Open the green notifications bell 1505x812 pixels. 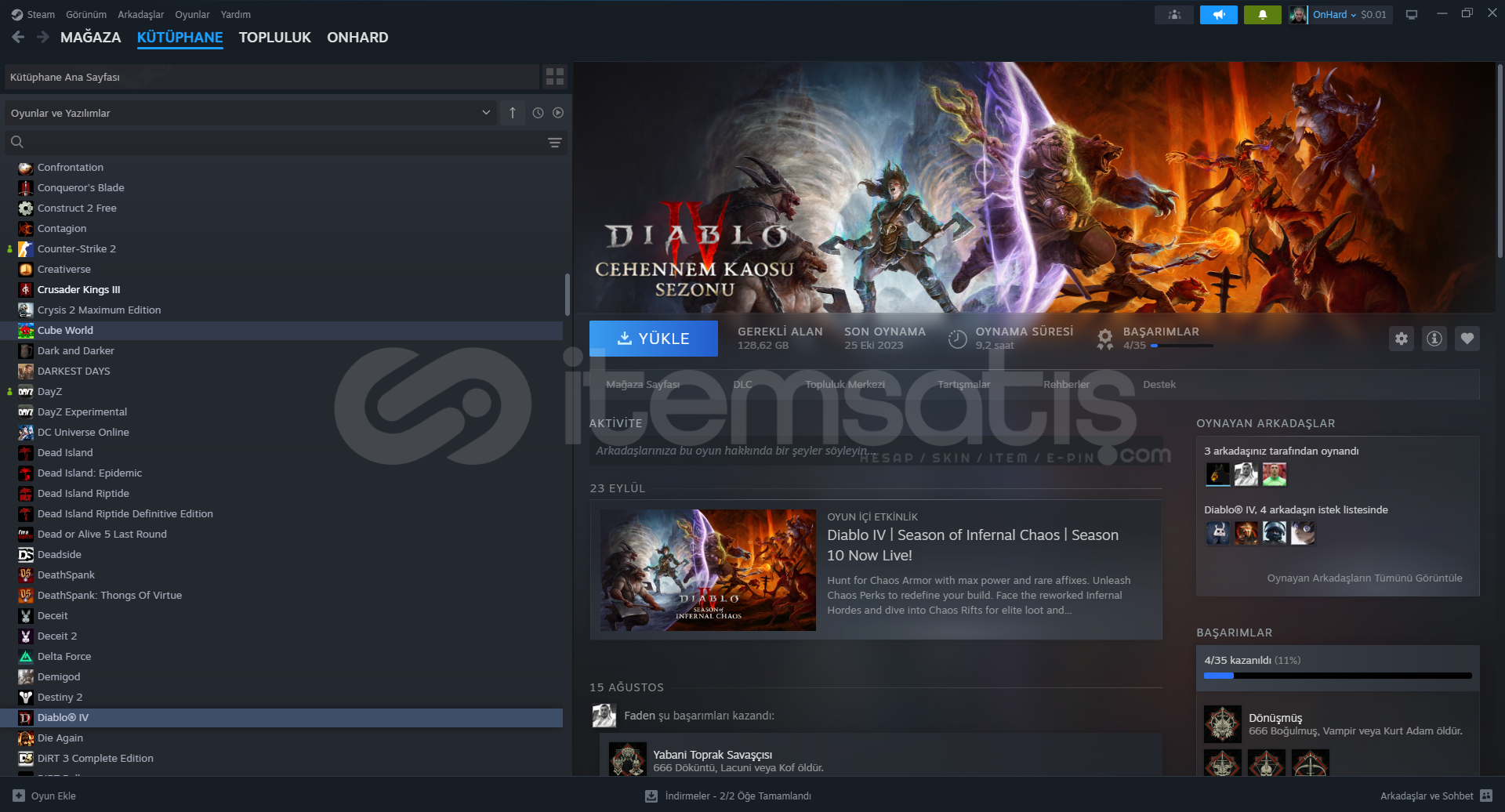point(1263,15)
